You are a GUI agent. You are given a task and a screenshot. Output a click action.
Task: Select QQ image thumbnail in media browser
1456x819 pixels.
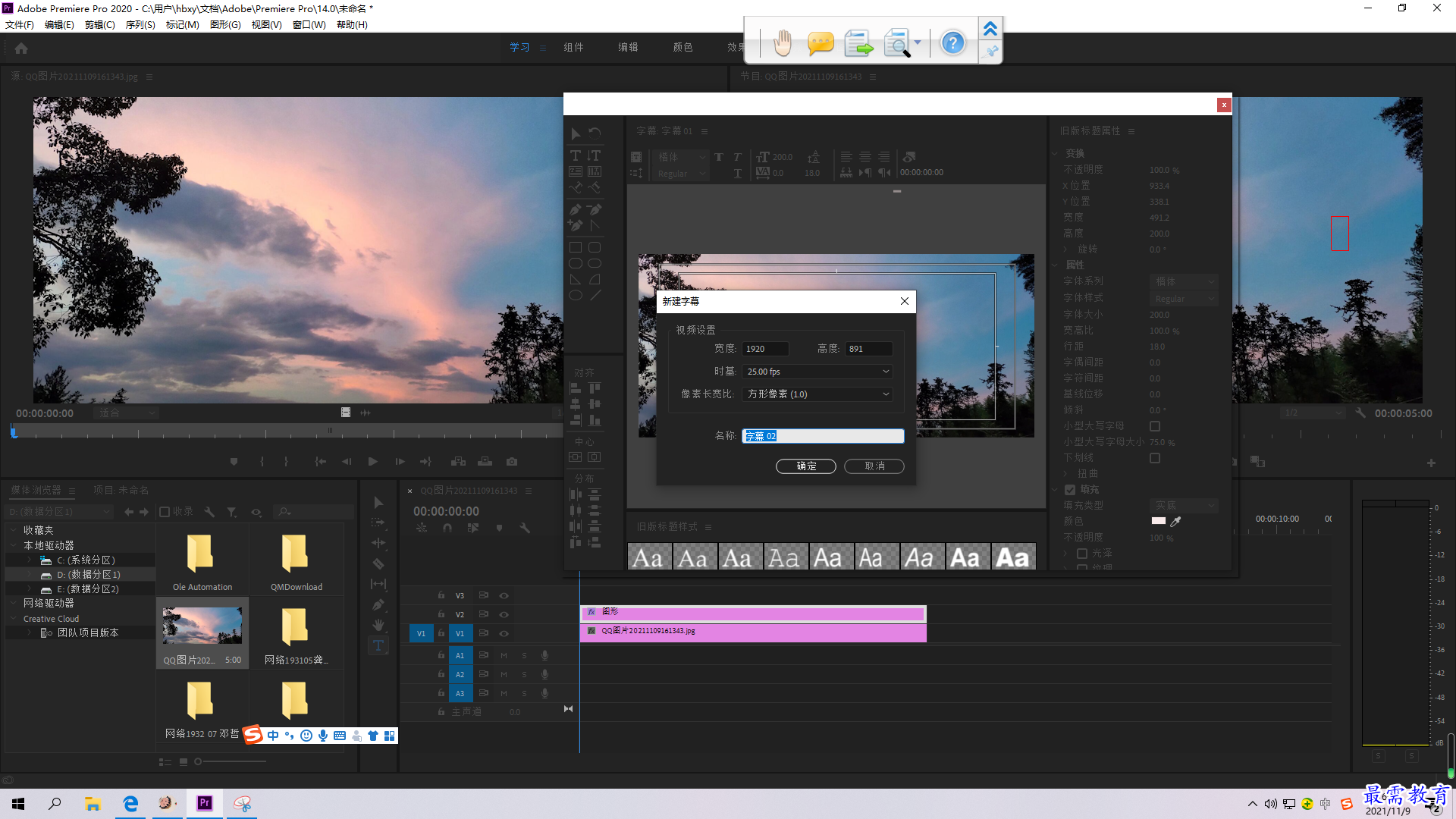coord(202,626)
